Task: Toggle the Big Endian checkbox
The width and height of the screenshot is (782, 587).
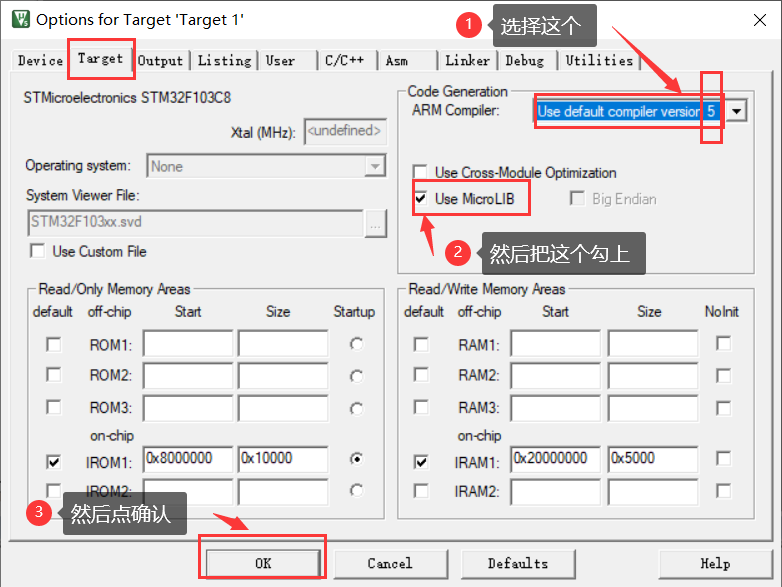Action: coord(577,198)
